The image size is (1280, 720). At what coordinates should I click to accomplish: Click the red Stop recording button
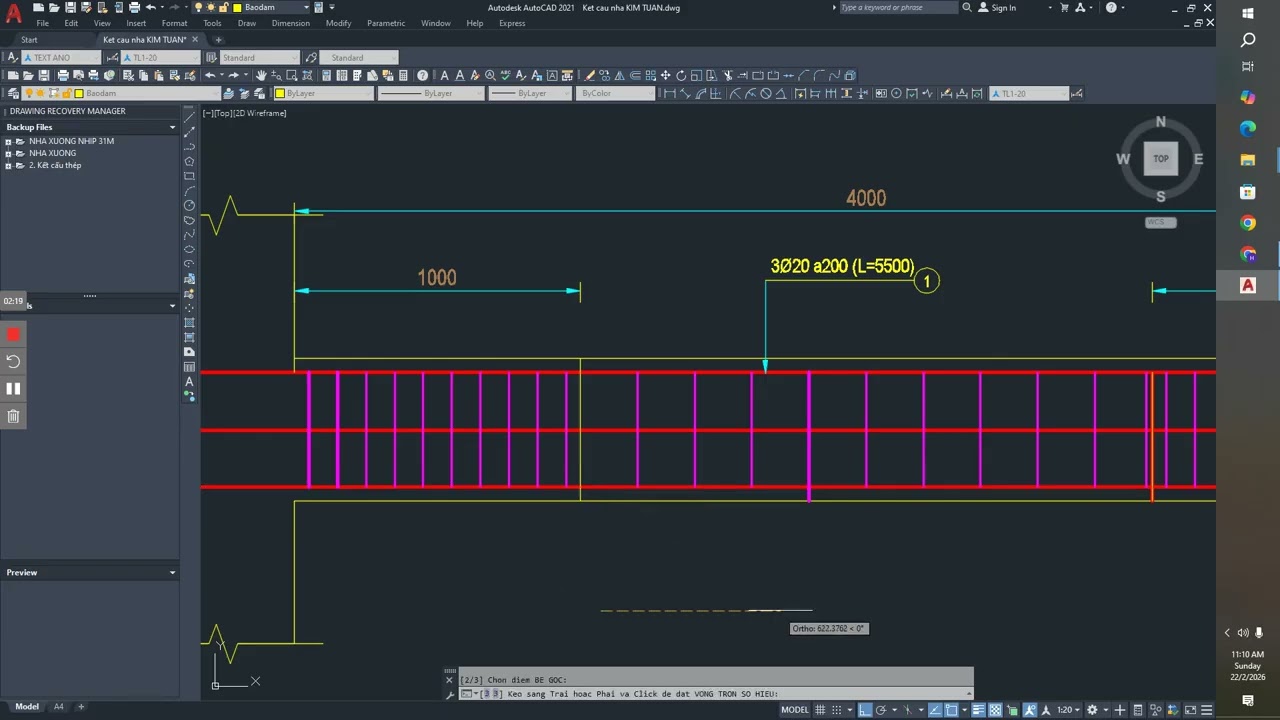coord(13,334)
